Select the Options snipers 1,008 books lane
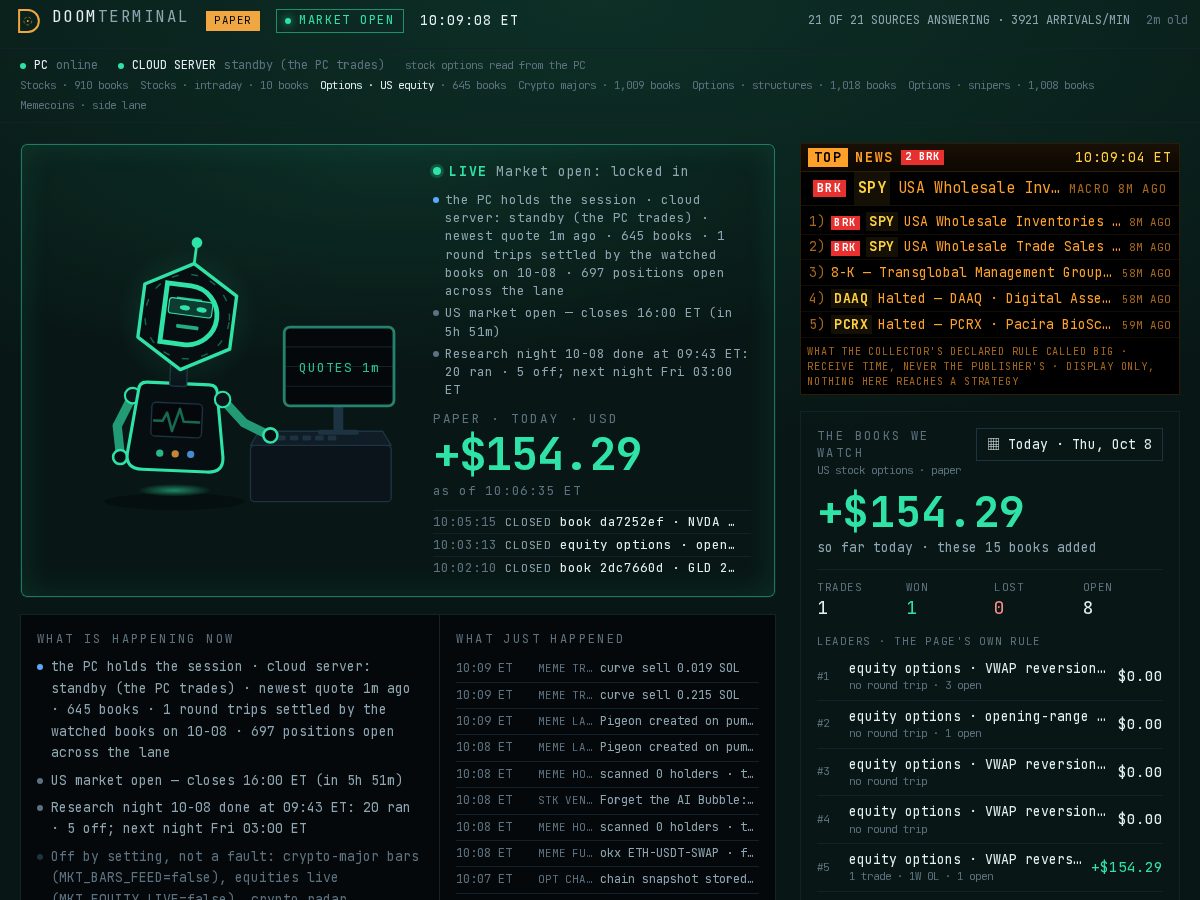Screen dimensions: 1200x900 pyautogui.click(x=1001, y=86)
